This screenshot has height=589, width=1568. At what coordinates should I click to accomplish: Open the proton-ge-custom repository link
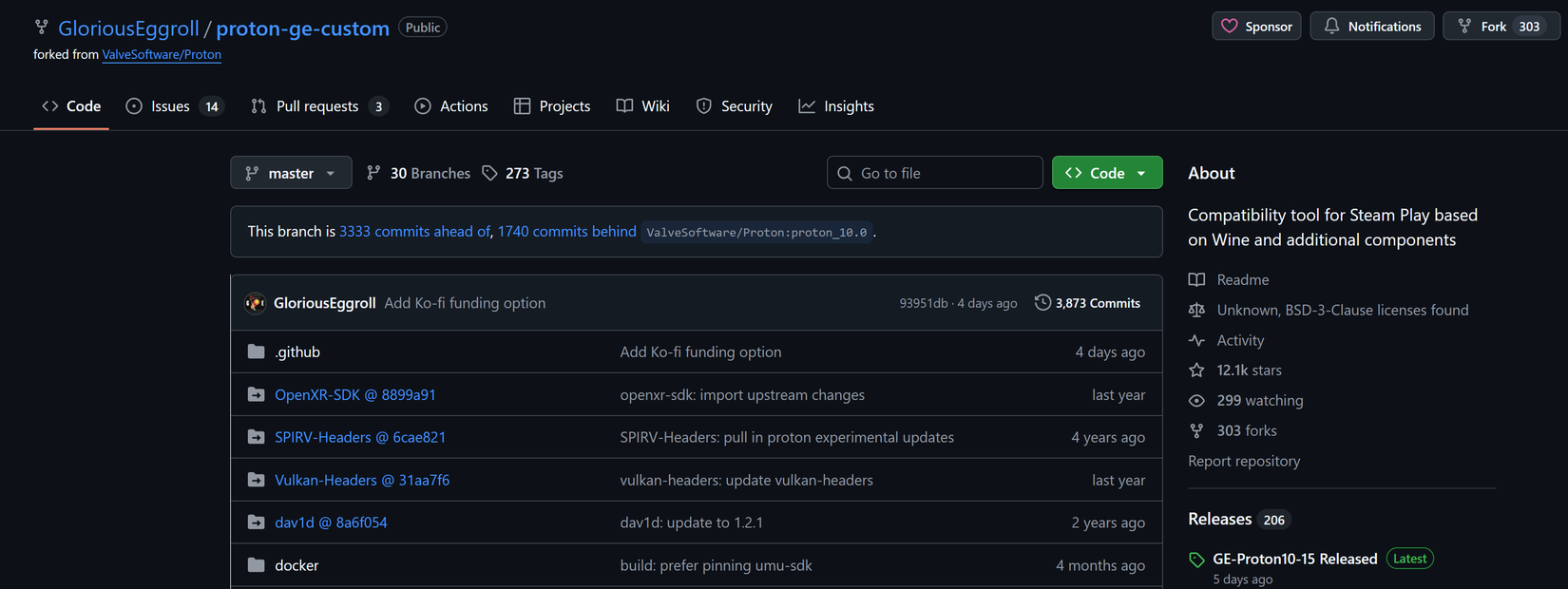click(x=302, y=28)
